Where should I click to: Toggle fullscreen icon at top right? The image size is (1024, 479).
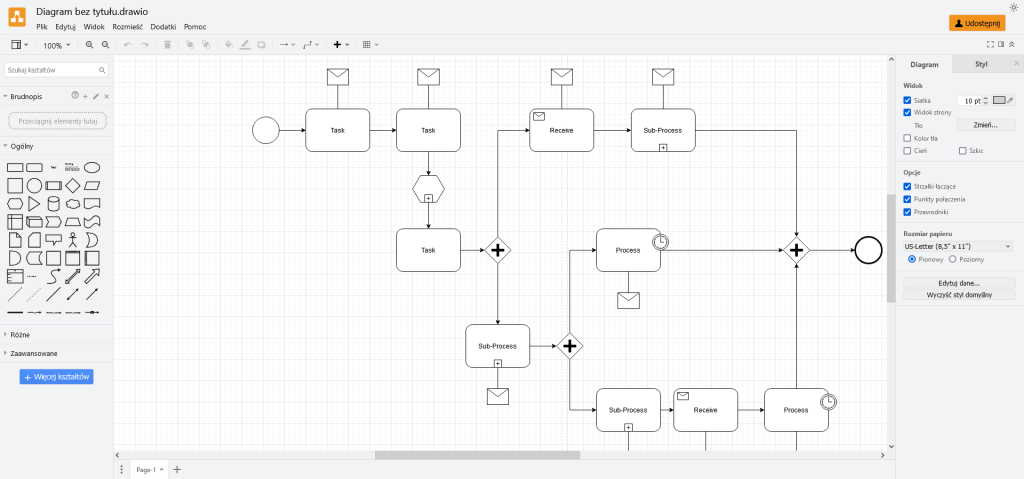pos(990,44)
